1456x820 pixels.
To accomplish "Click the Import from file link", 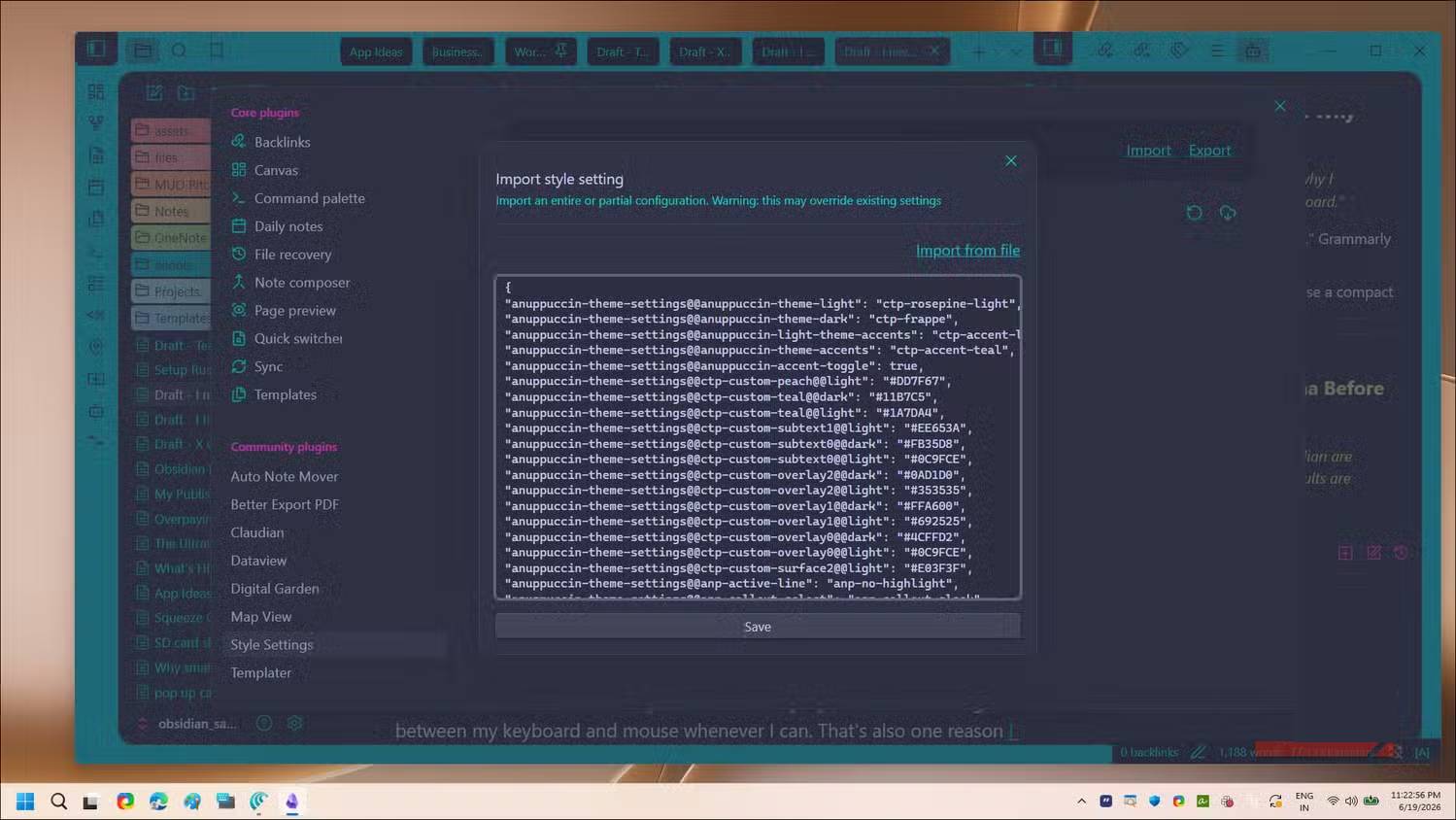I will (967, 251).
